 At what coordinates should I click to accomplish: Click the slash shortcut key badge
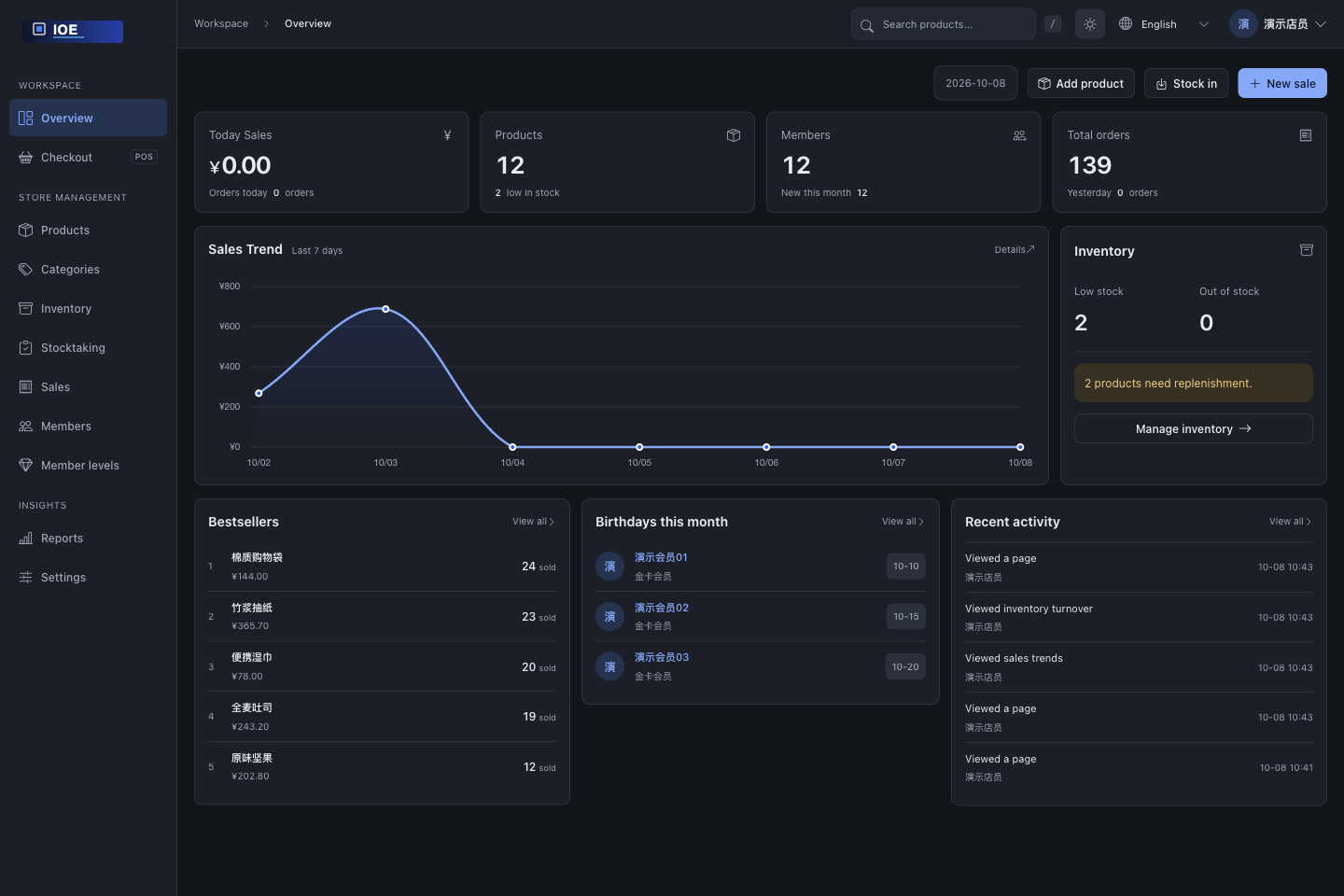click(1053, 24)
